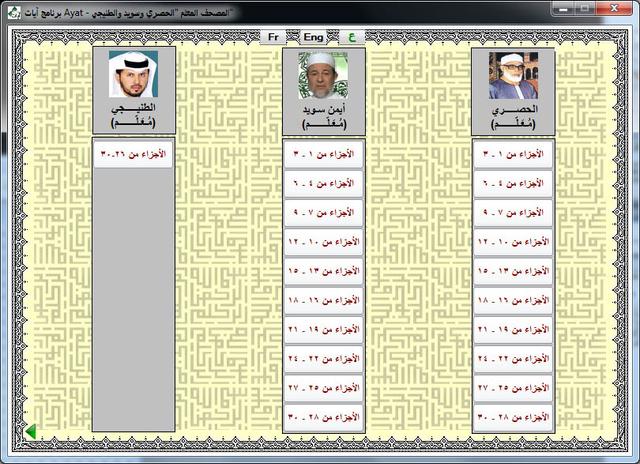Switch interface language to French (Fr)
Image resolution: width=640 pixels, height=464 pixels.
(x=273, y=37)
